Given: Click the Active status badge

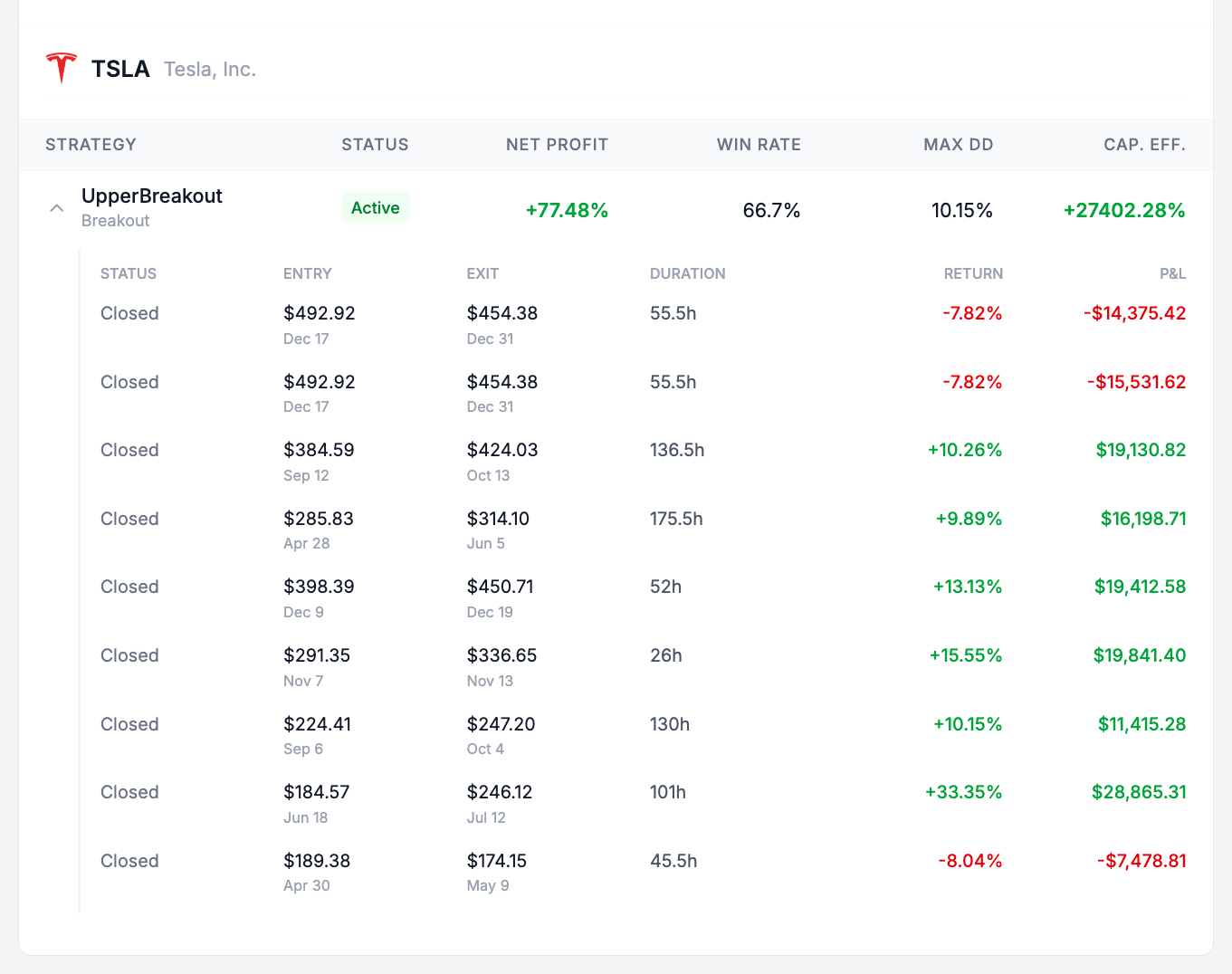Looking at the screenshot, I should click(375, 207).
